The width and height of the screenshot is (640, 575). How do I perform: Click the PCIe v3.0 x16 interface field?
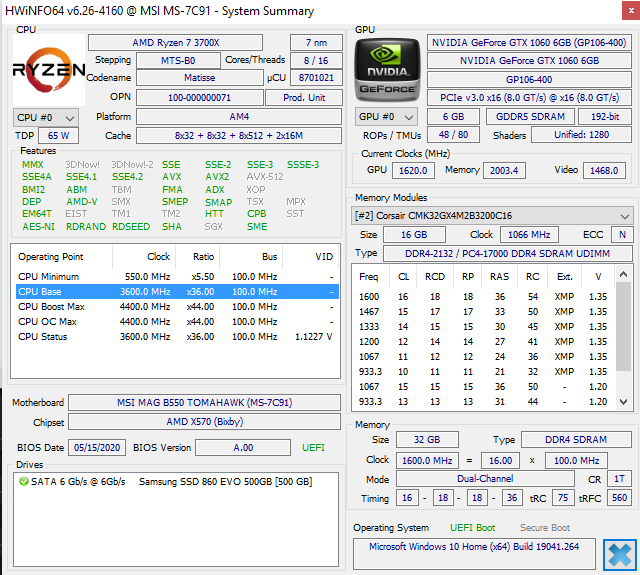(529, 98)
